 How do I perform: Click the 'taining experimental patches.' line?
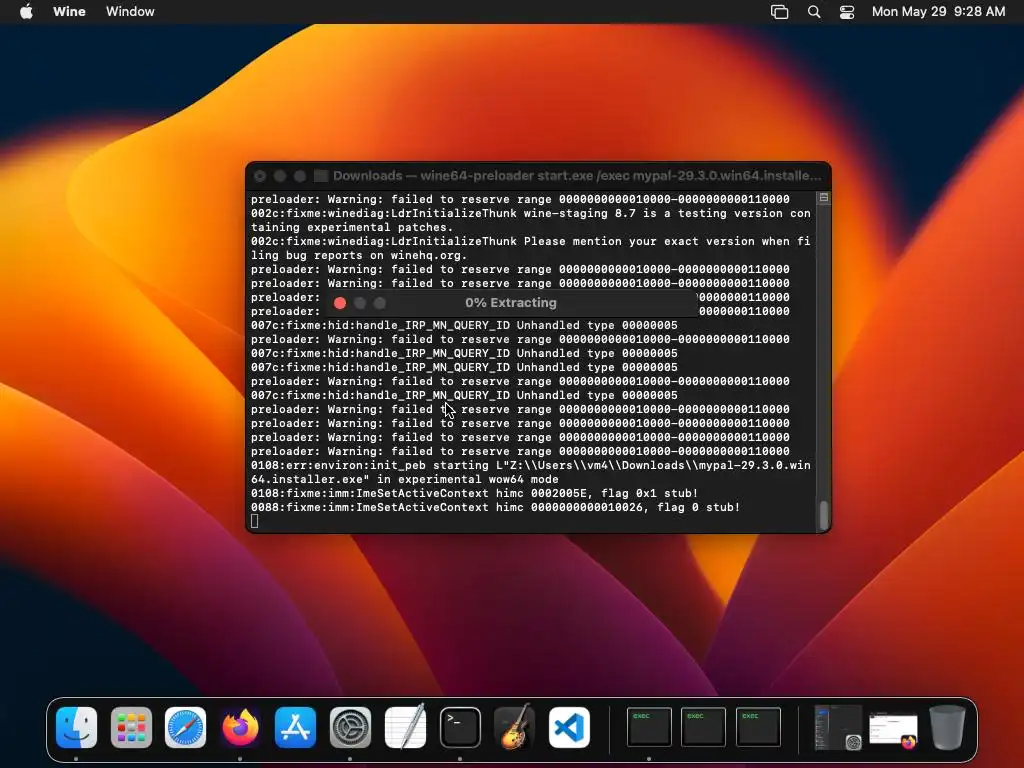tap(351, 227)
